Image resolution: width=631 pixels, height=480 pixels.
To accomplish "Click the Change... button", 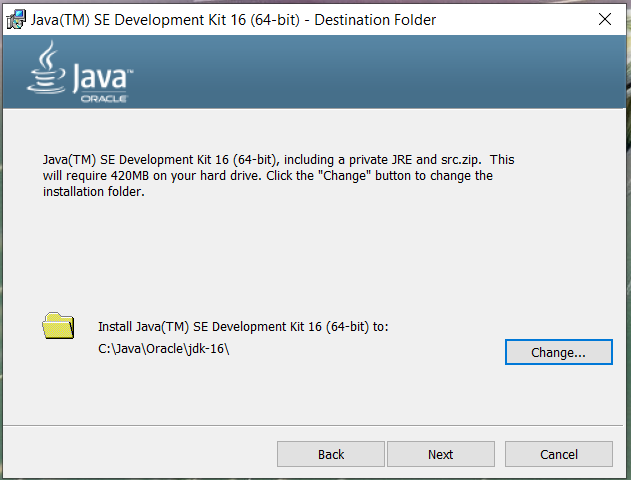I will pyautogui.click(x=559, y=352).
